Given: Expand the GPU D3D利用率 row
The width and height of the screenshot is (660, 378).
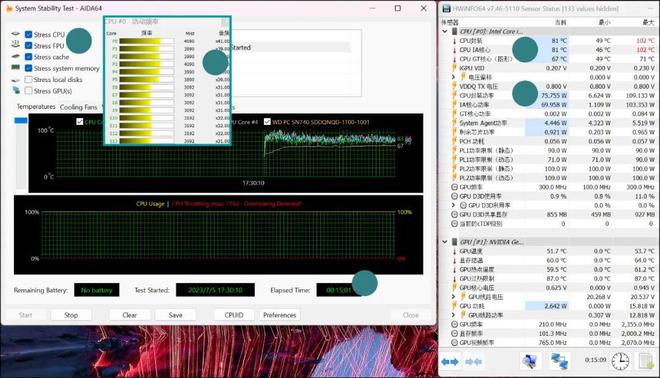Looking at the screenshot, I should tap(453, 205).
